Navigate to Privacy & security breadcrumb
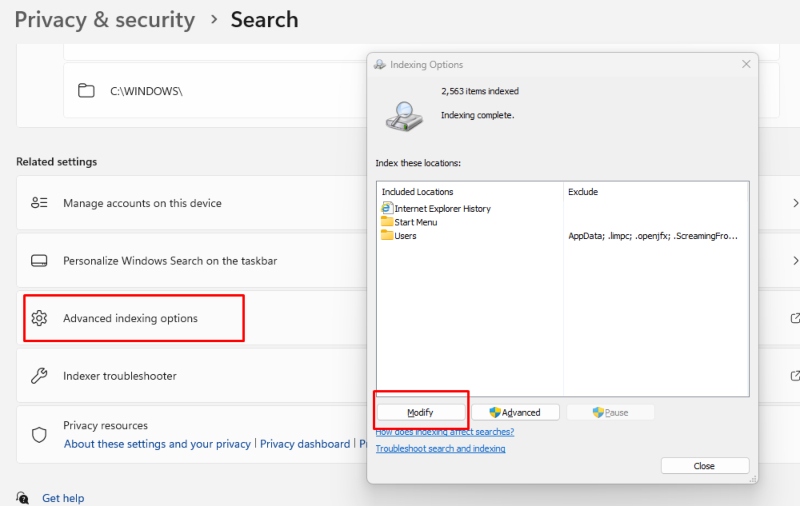This screenshot has width=800, height=506. [x=104, y=19]
